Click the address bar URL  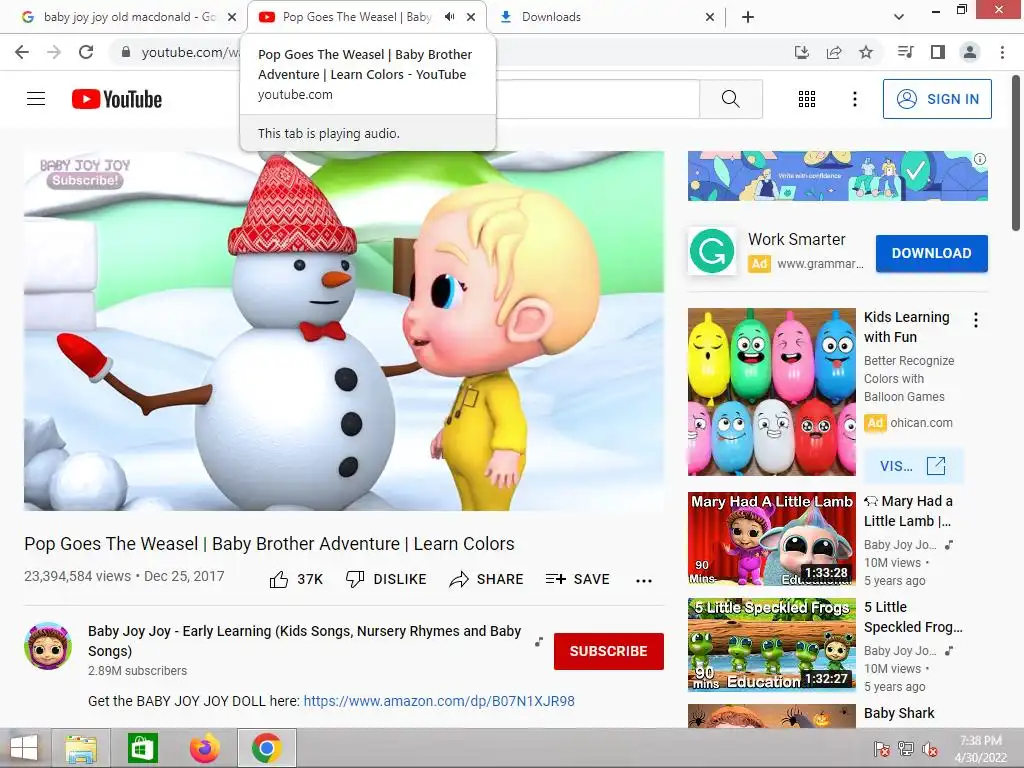click(191, 52)
